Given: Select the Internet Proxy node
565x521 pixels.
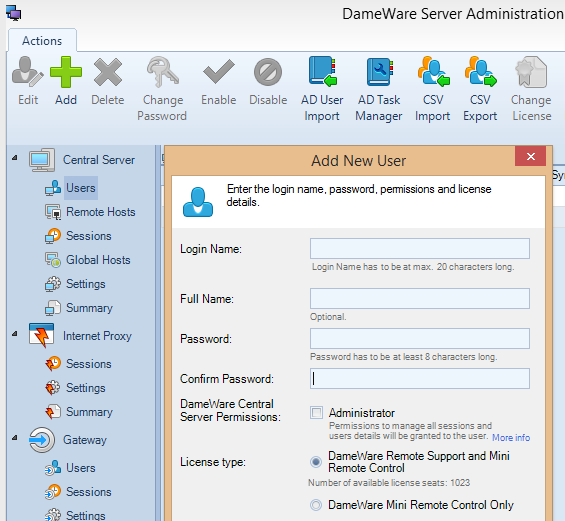Looking at the screenshot, I should (x=97, y=336).
